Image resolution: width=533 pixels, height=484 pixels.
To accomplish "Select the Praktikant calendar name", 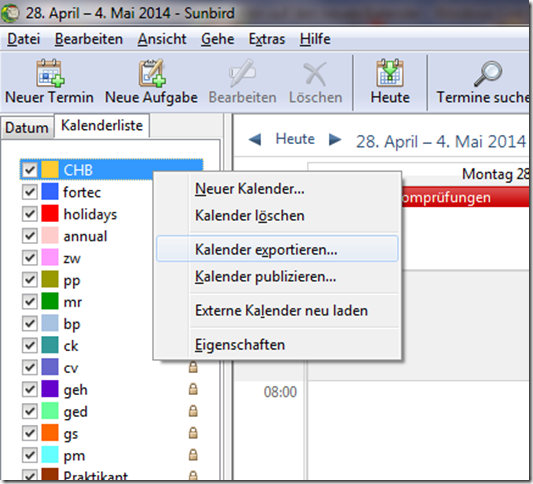I will pos(96,476).
